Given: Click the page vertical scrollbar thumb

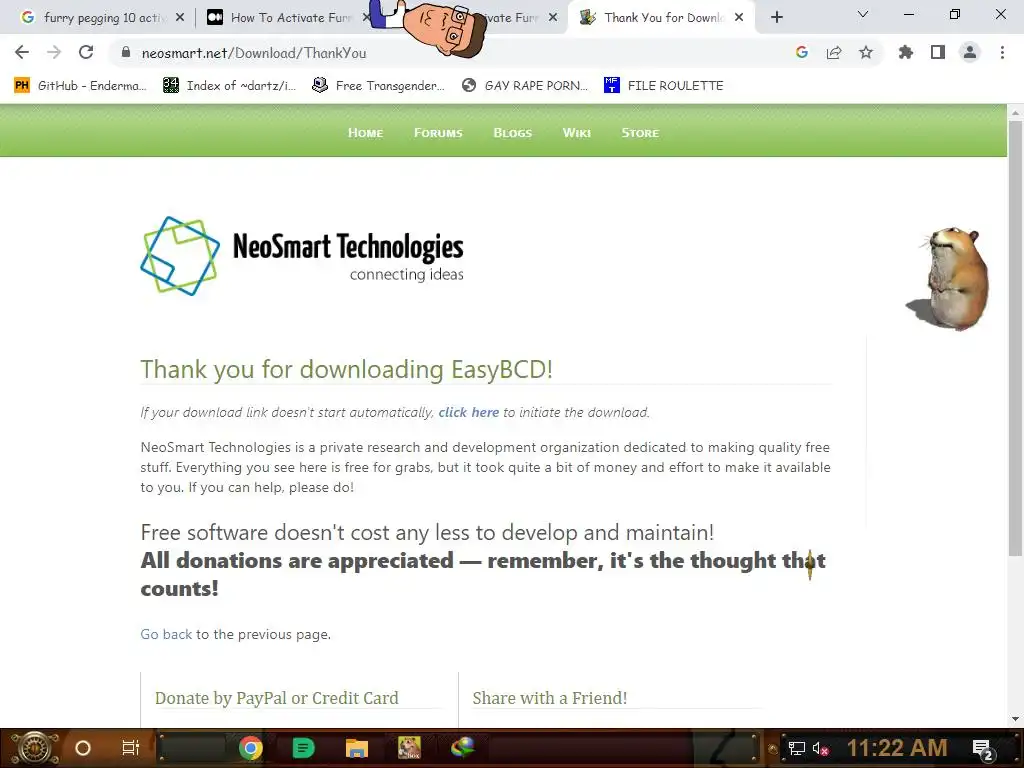Looking at the screenshot, I should coord(1015,338).
